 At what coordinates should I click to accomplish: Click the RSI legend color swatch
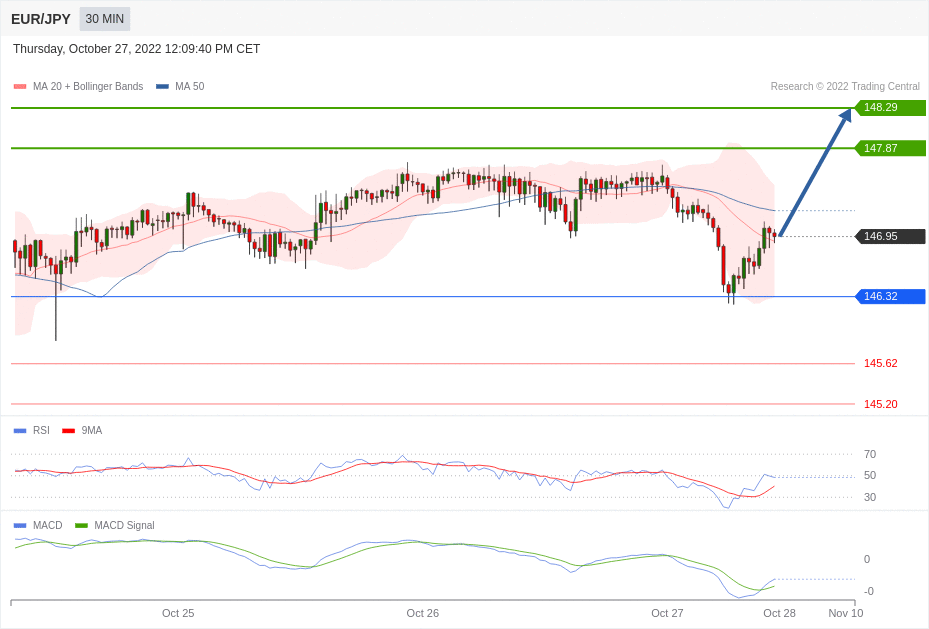pos(20,431)
